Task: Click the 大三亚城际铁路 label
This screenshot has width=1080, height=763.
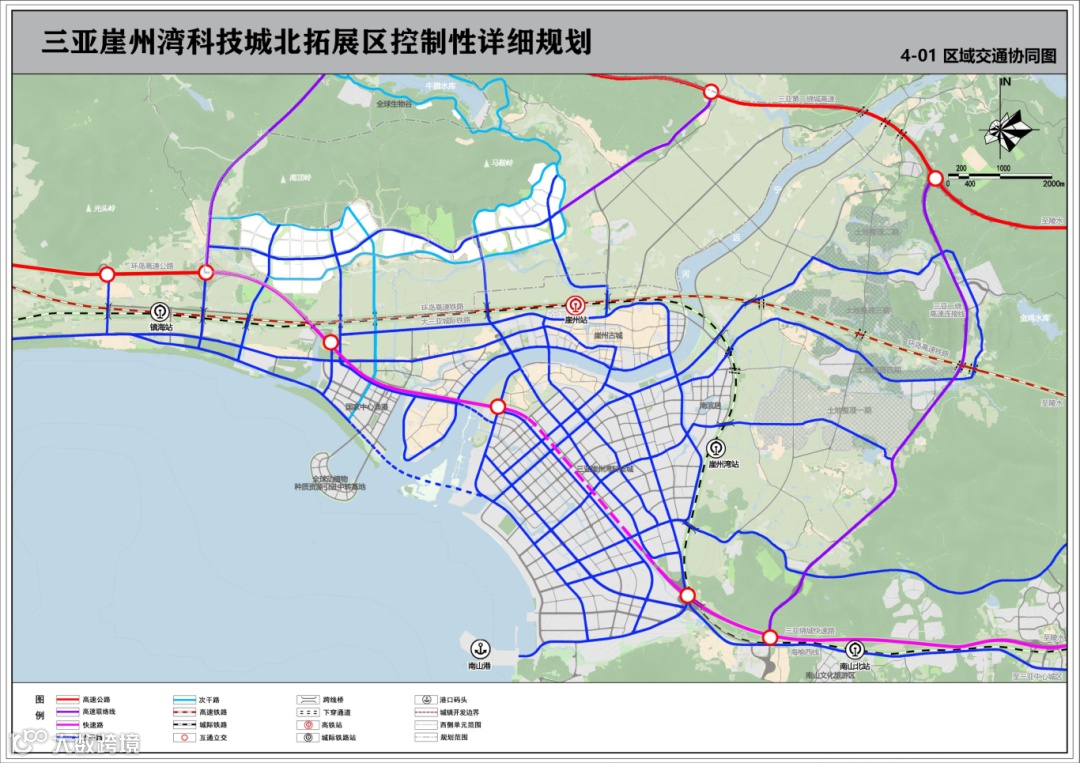Action: click(446, 319)
